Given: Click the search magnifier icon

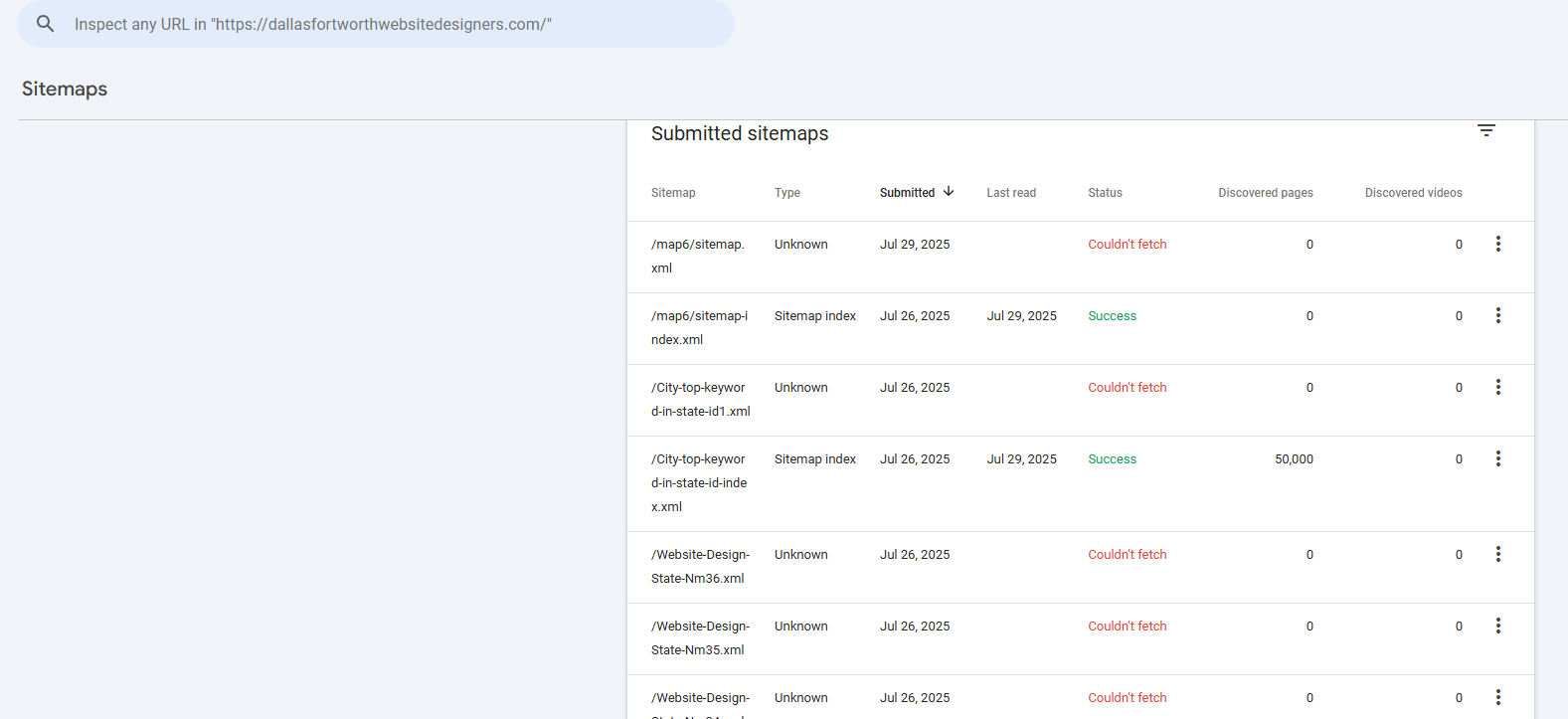Looking at the screenshot, I should pyautogui.click(x=45, y=24).
